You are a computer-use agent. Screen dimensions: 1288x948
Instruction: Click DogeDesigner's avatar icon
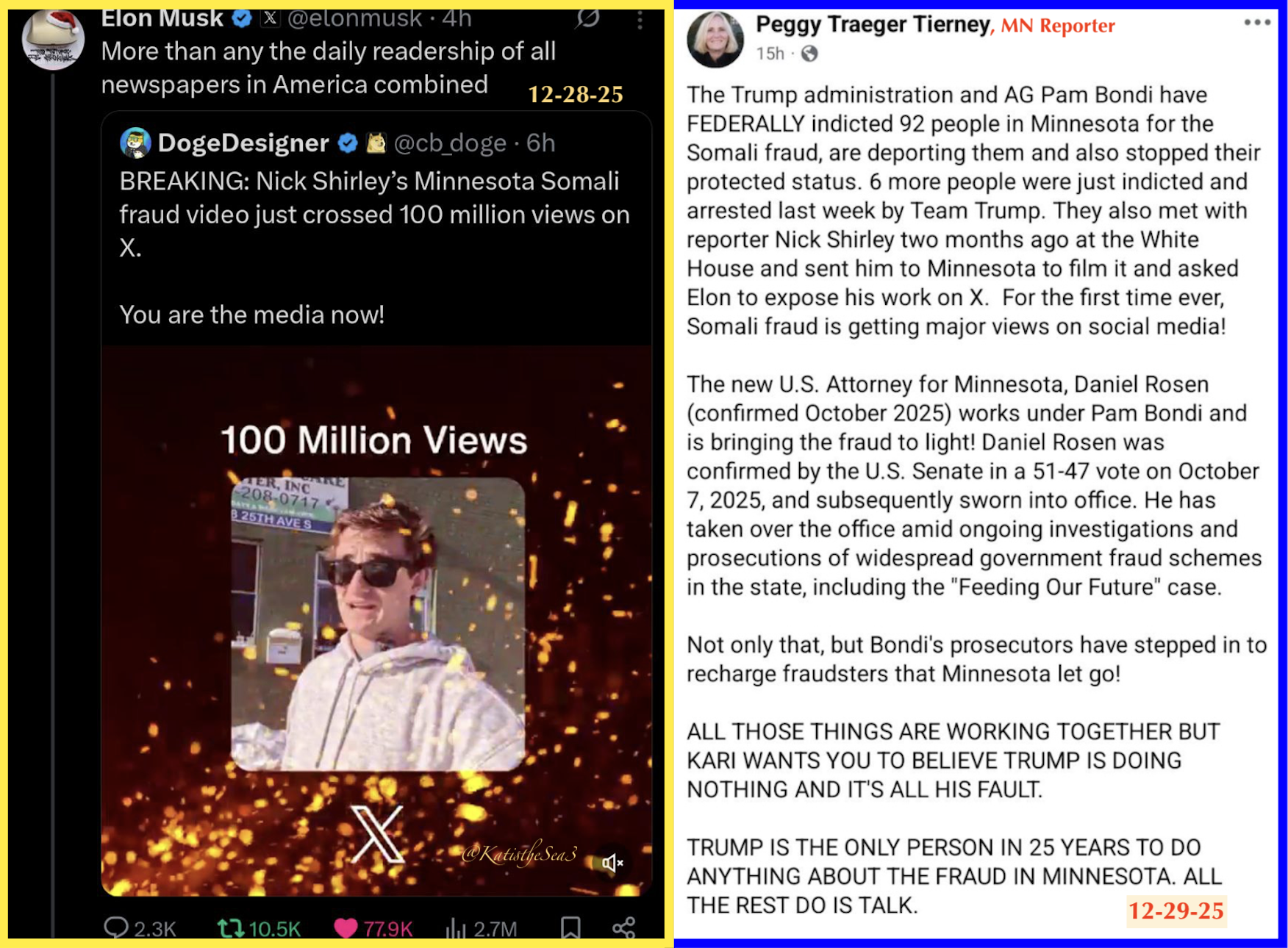coord(135,143)
